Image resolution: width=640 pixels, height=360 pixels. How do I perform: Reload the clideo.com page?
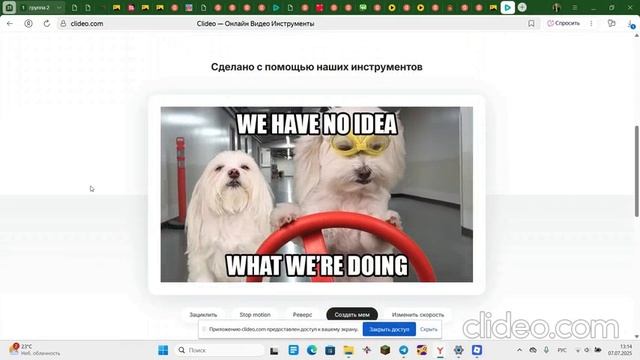[x=47, y=24]
